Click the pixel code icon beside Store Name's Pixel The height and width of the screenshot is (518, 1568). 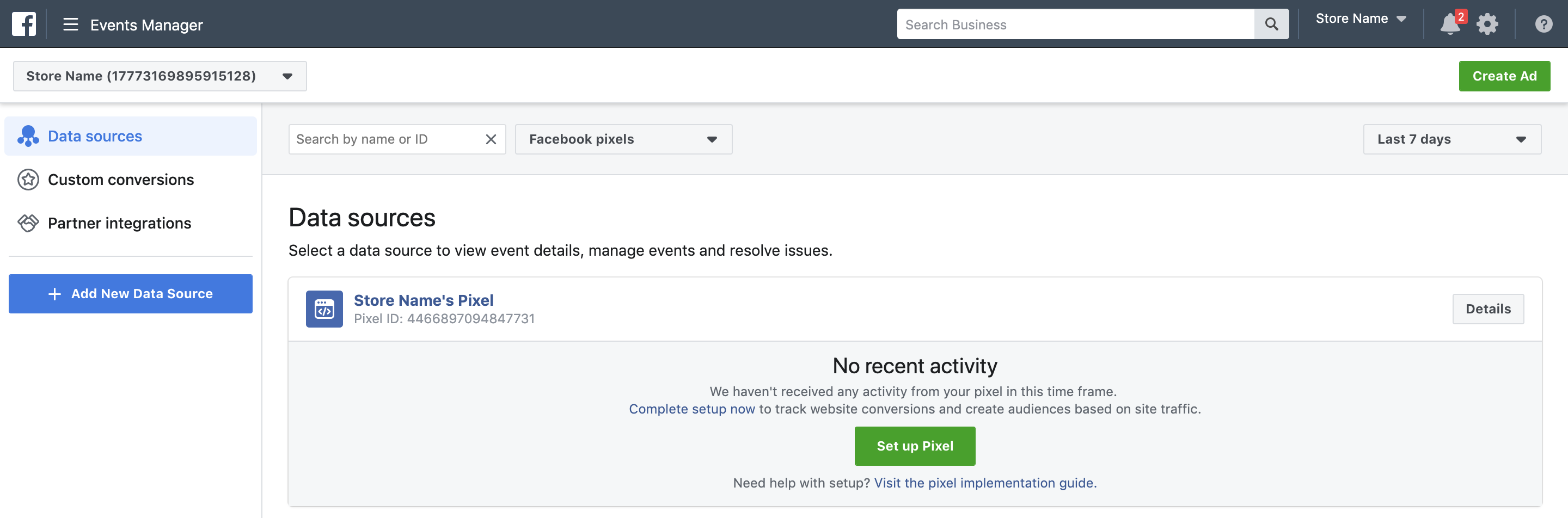tap(324, 309)
